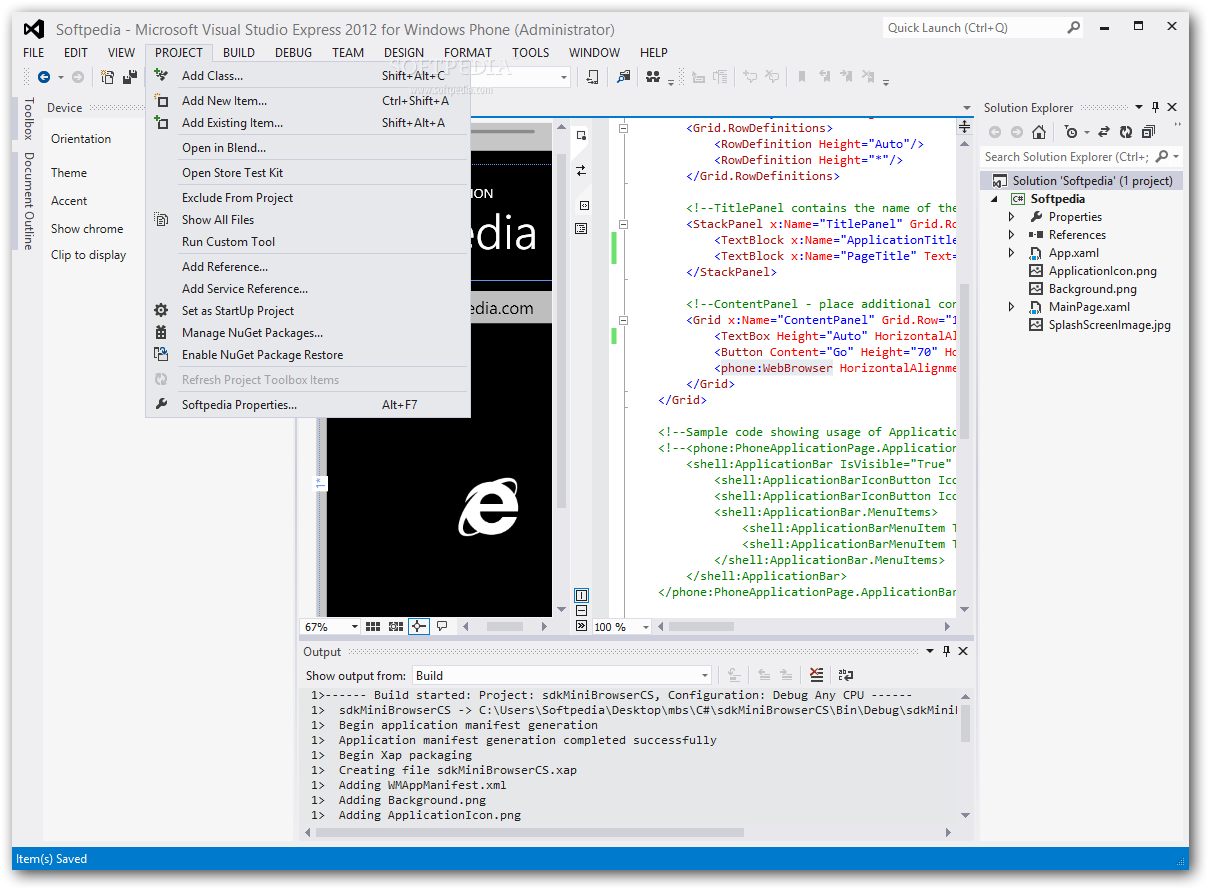Click the Quick Launch input field

[973, 28]
